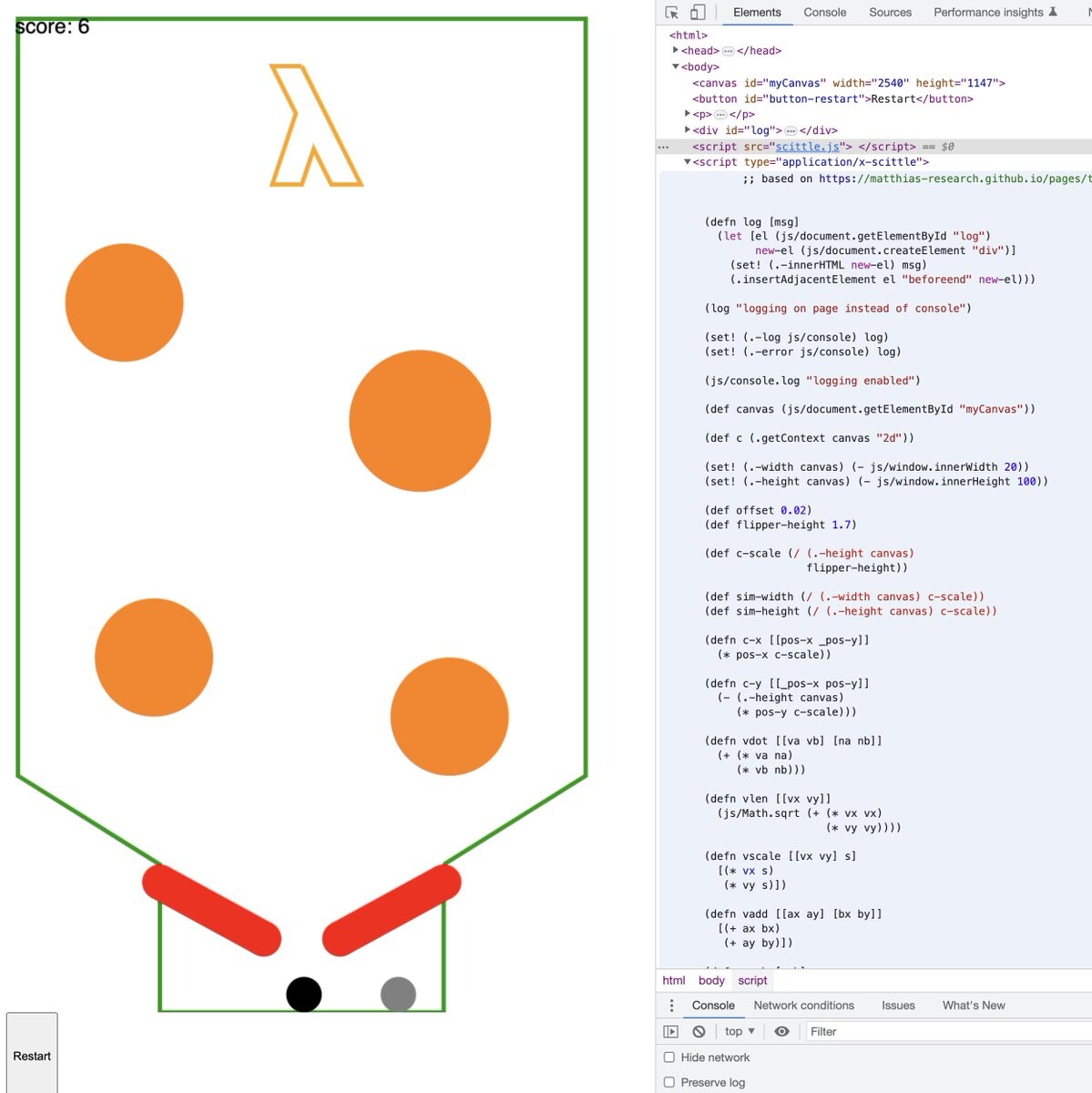This screenshot has height=1093, width=1092.
Task: Show the console sidebar icon
Action: [x=671, y=1032]
